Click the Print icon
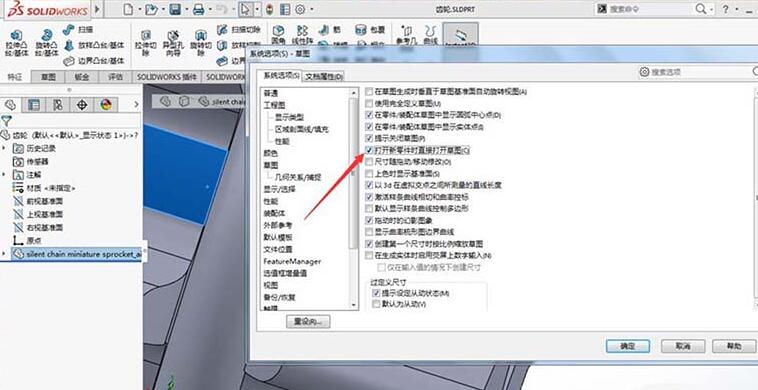 pyautogui.click(x=199, y=9)
